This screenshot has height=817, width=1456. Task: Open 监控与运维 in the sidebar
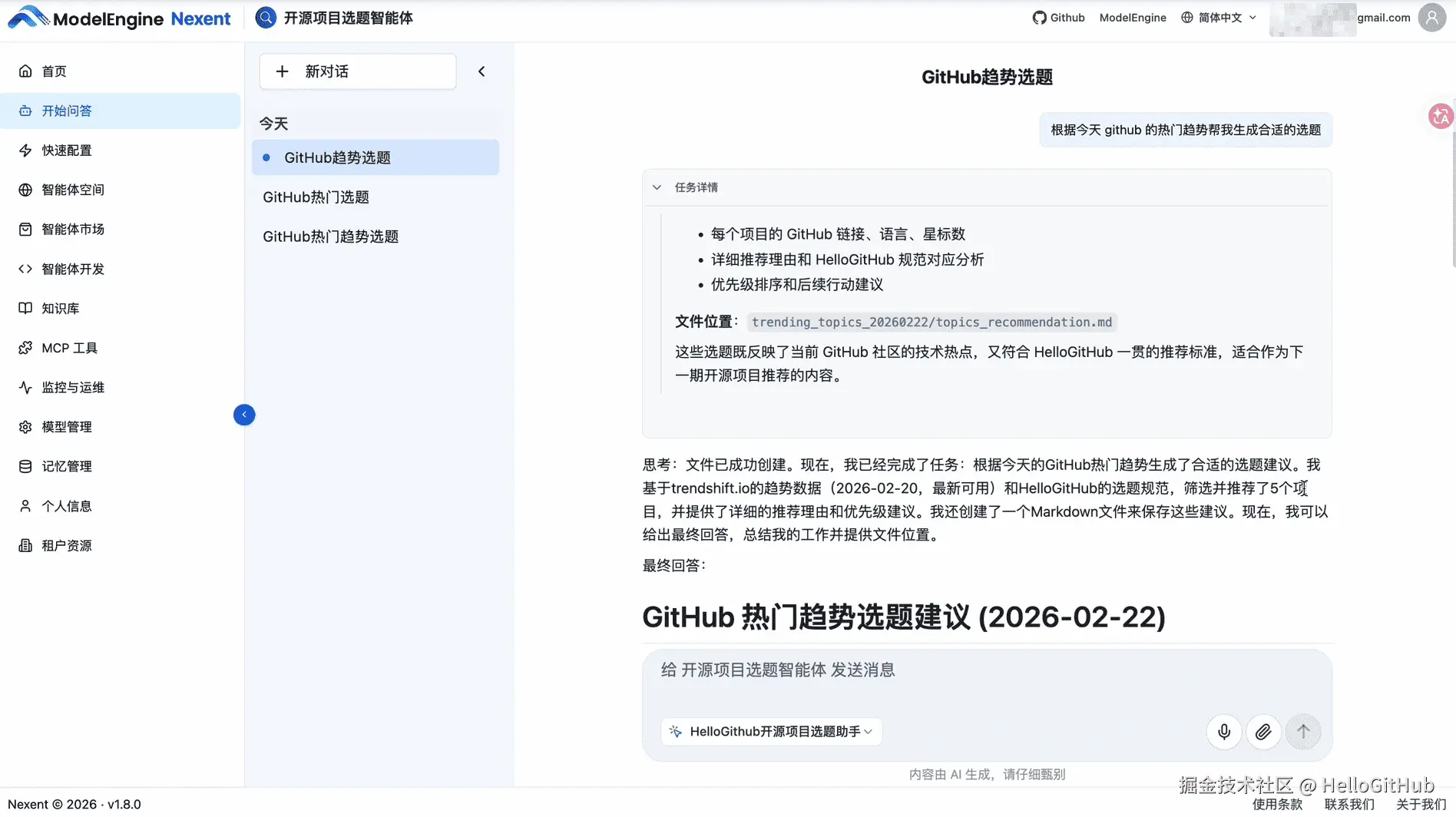tap(121, 387)
